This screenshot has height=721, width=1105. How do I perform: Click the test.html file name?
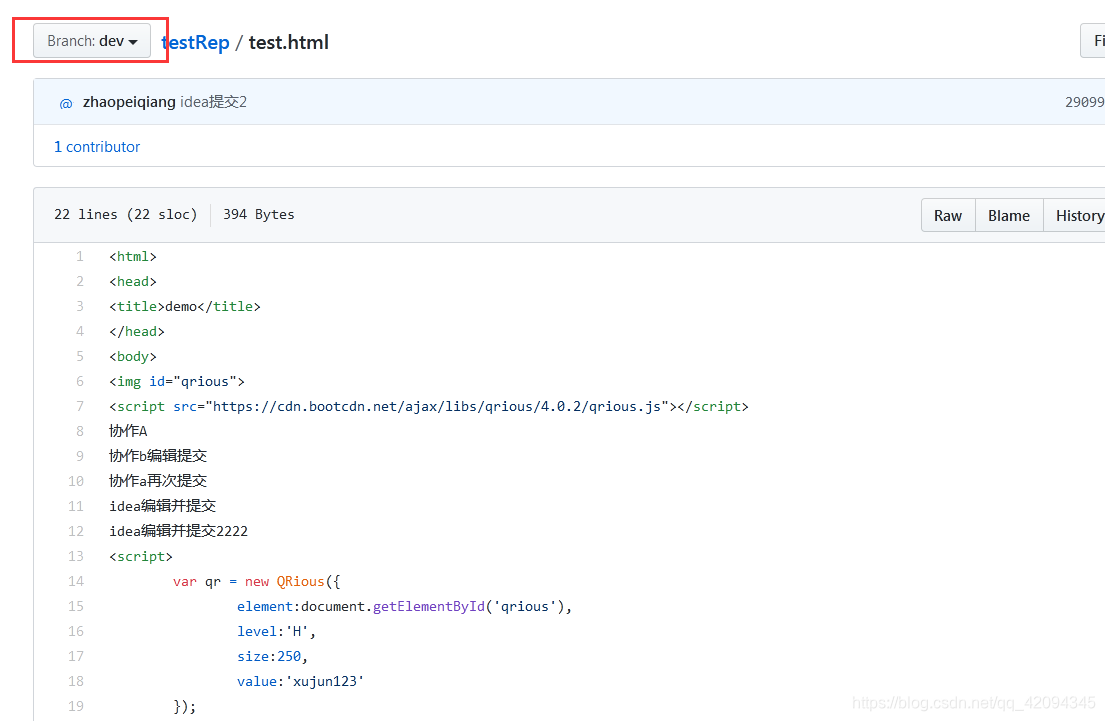(x=288, y=42)
